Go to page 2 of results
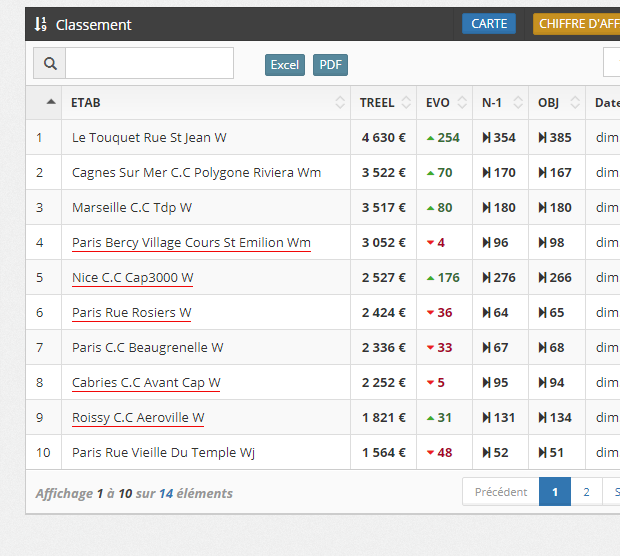 pos(586,492)
